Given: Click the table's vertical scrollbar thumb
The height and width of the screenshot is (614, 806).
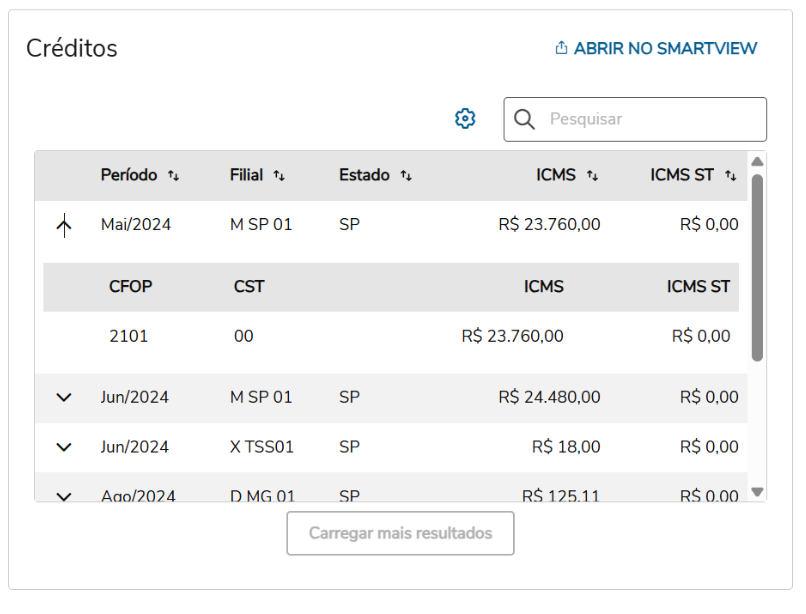Looking at the screenshot, I should tap(757, 265).
